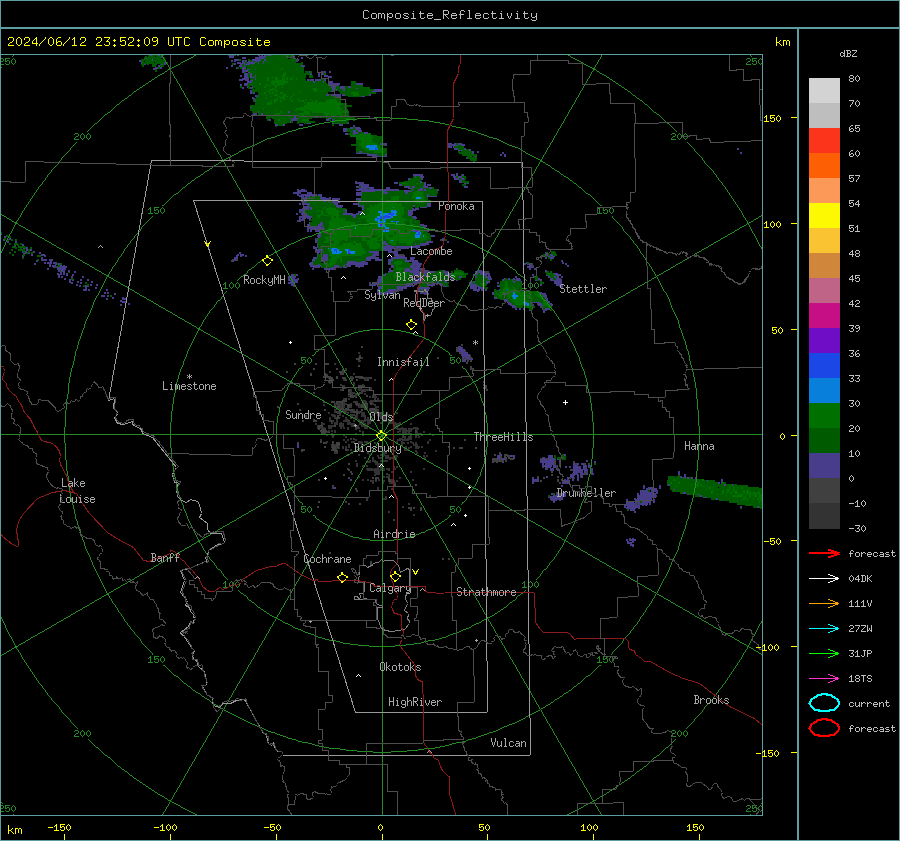Pick the purple 36-39 dBZ swatch
Viewport: 900px width, 841px height.
pos(824,341)
